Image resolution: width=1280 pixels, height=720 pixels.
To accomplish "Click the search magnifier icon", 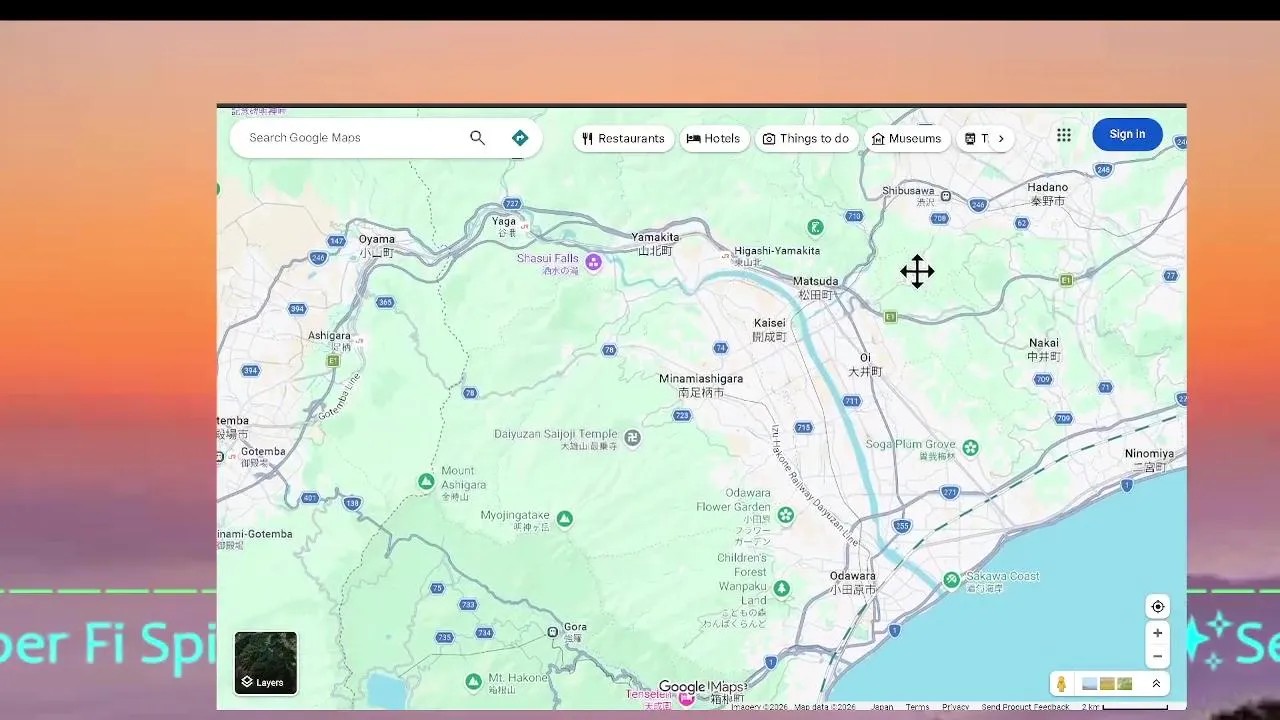I will (477, 138).
